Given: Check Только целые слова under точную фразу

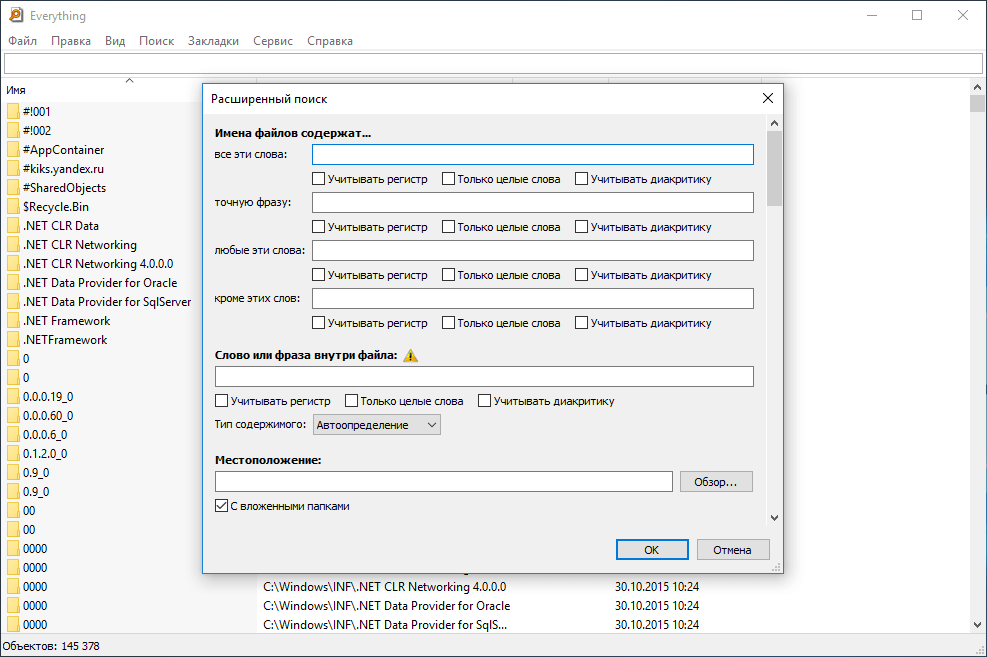Looking at the screenshot, I should tap(449, 227).
